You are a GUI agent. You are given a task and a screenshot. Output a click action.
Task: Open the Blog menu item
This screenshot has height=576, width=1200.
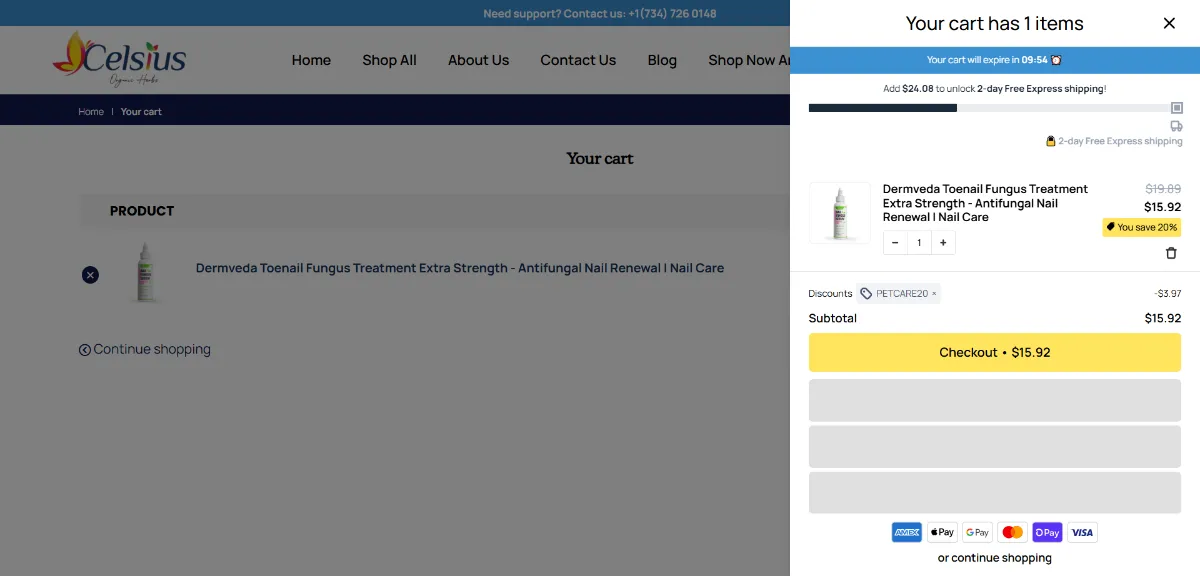[x=662, y=60]
